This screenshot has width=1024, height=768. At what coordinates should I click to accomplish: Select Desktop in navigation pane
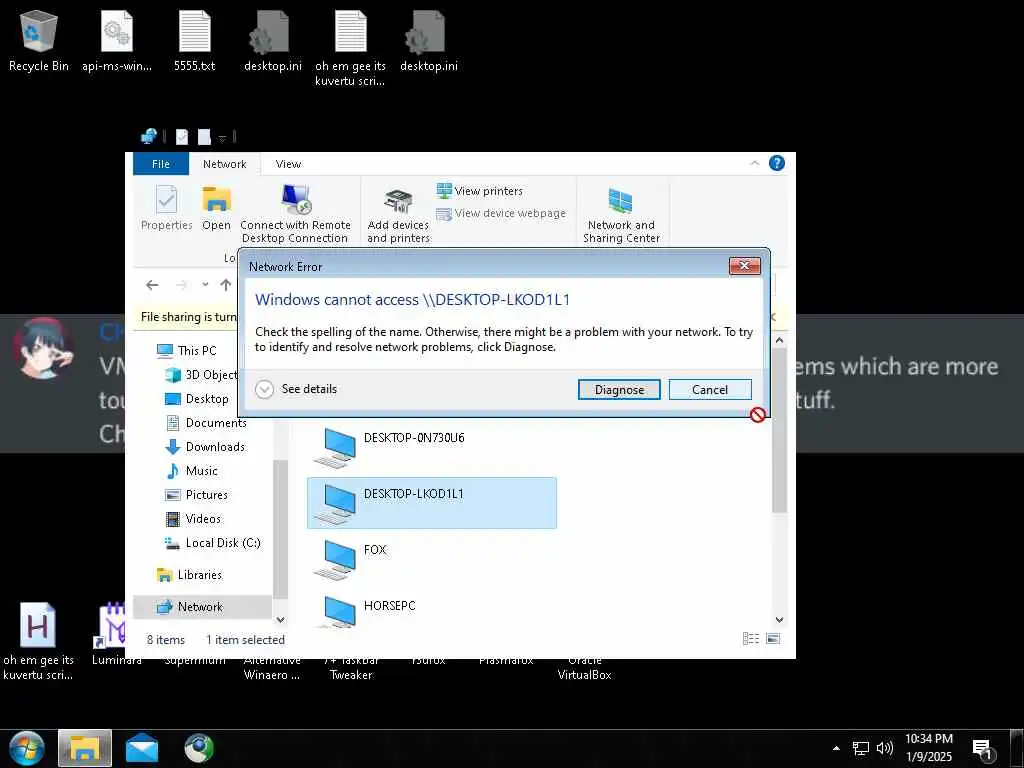pyautogui.click(x=197, y=399)
